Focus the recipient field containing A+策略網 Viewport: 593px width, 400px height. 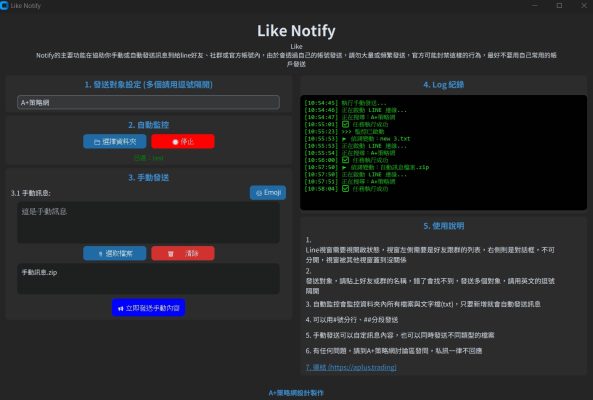click(148, 102)
